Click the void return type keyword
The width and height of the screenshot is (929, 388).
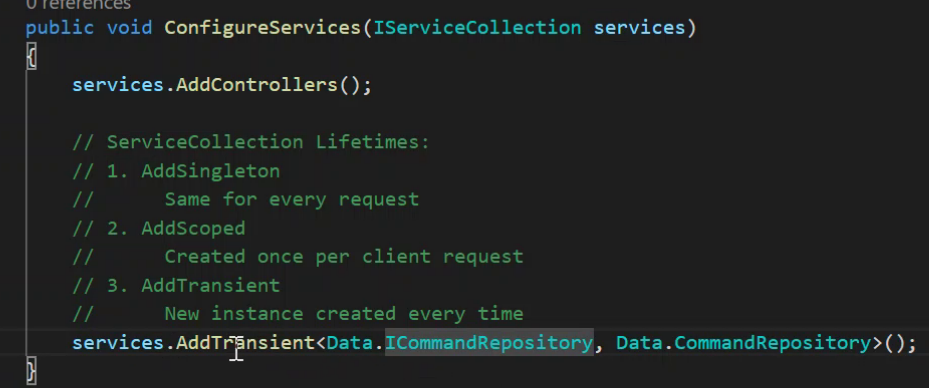click(130, 28)
